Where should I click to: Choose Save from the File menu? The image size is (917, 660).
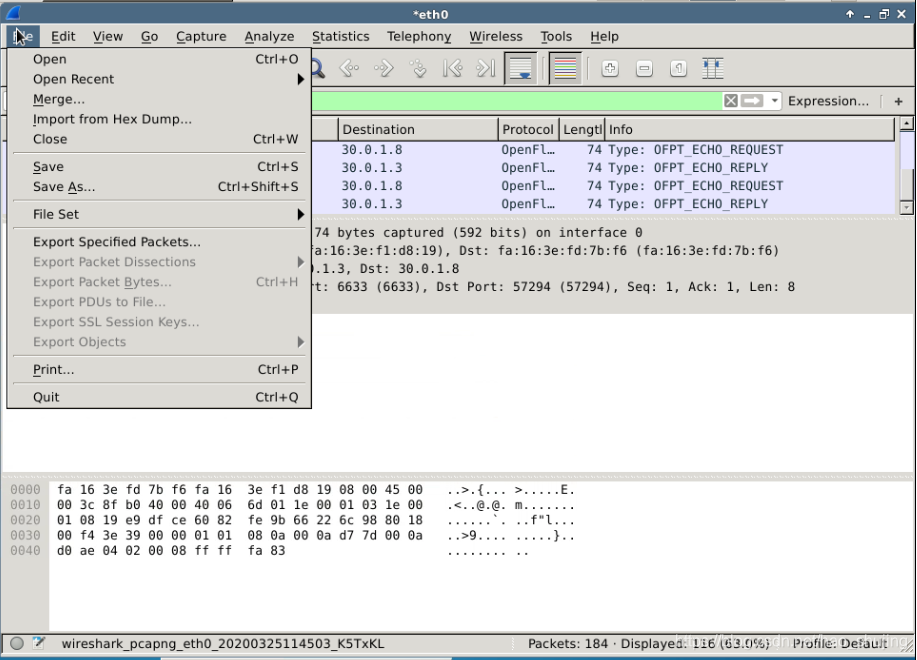click(x=159, y=167)
